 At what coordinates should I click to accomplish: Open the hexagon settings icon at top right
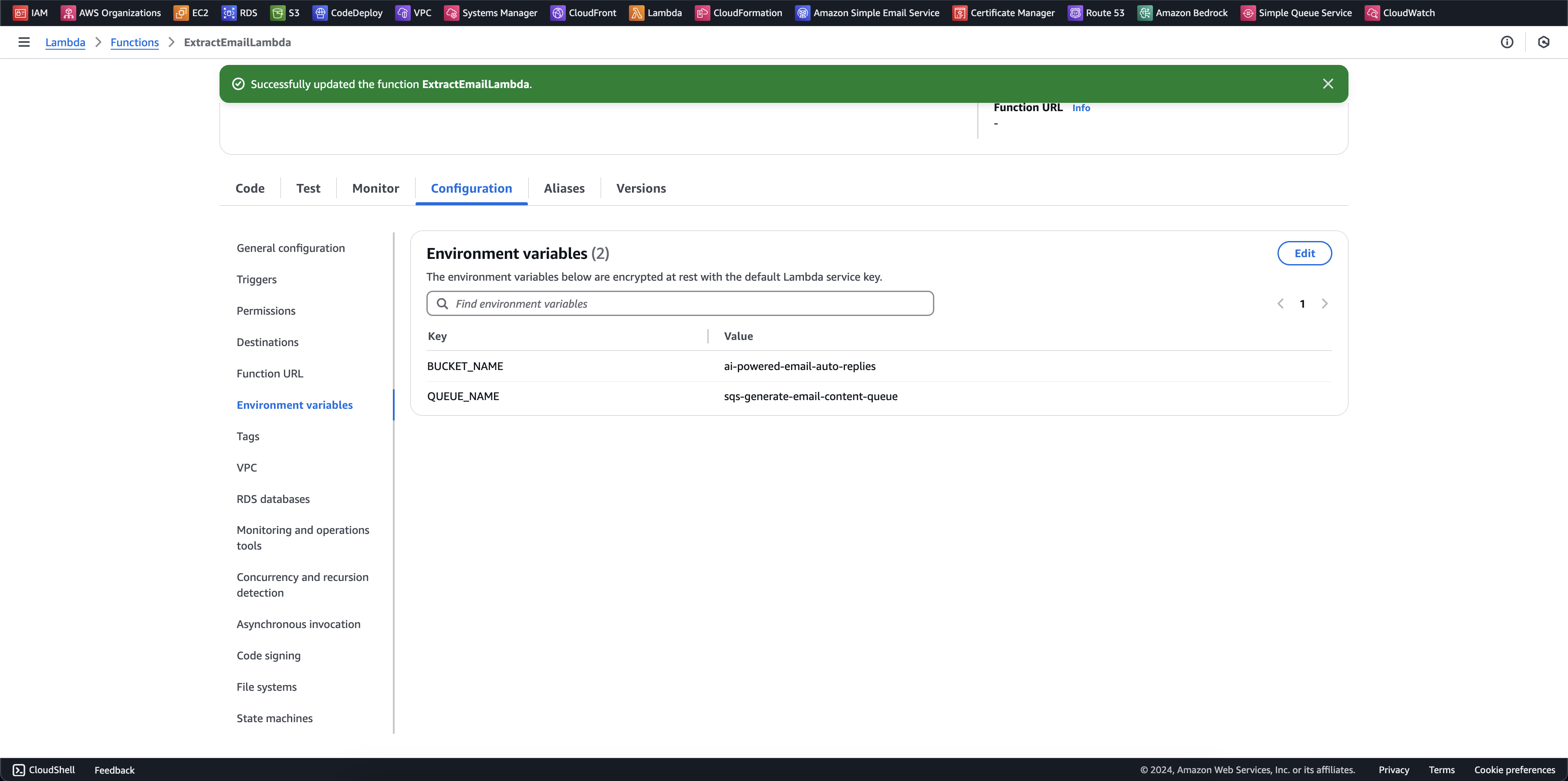(x=1544, y=42)
